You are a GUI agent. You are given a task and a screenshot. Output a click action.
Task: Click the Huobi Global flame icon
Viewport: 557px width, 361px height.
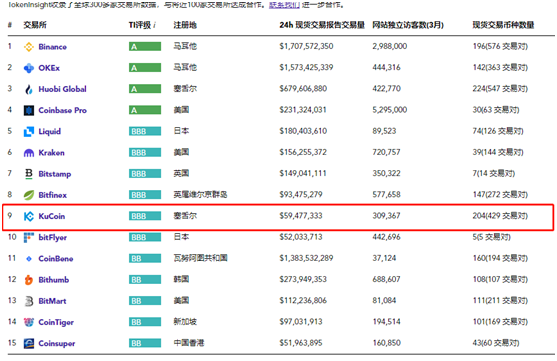pyautogui.click(x=29, y=89)
